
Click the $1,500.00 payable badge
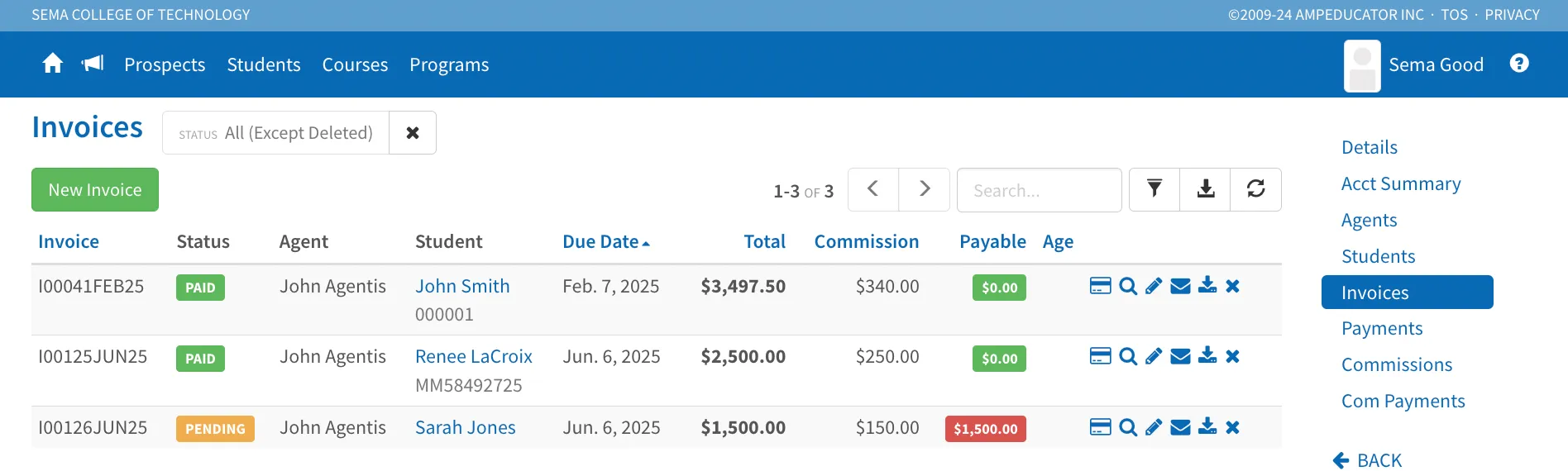click(x=986, y=429)
